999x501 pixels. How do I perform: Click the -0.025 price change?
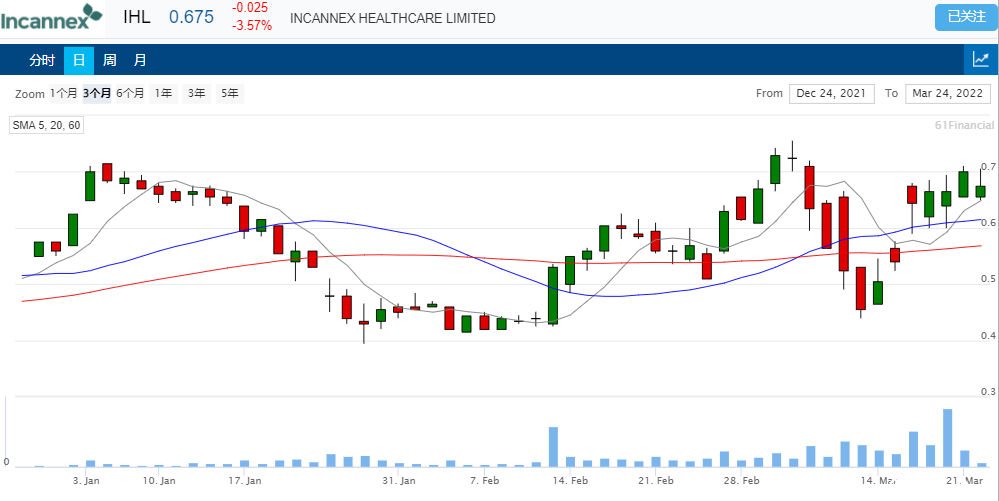[x=250, y=8]
